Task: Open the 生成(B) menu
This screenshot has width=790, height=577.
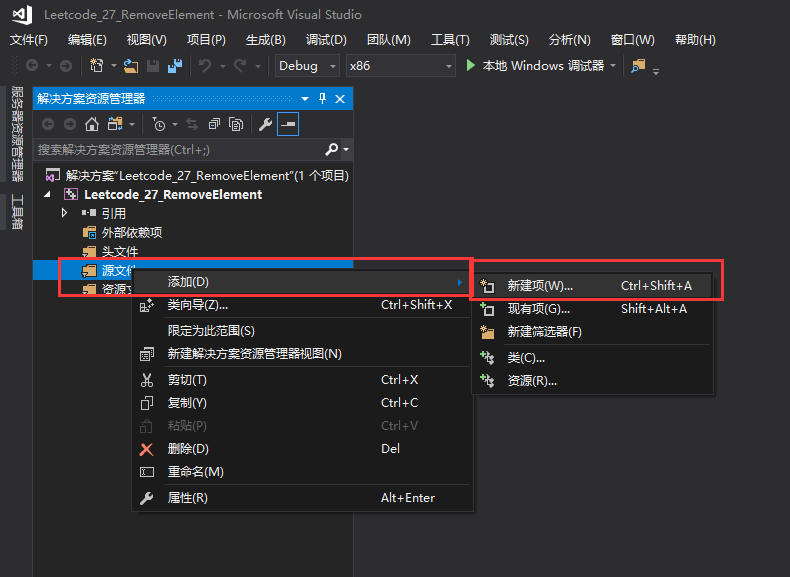Action: click(x=266, y=40)
